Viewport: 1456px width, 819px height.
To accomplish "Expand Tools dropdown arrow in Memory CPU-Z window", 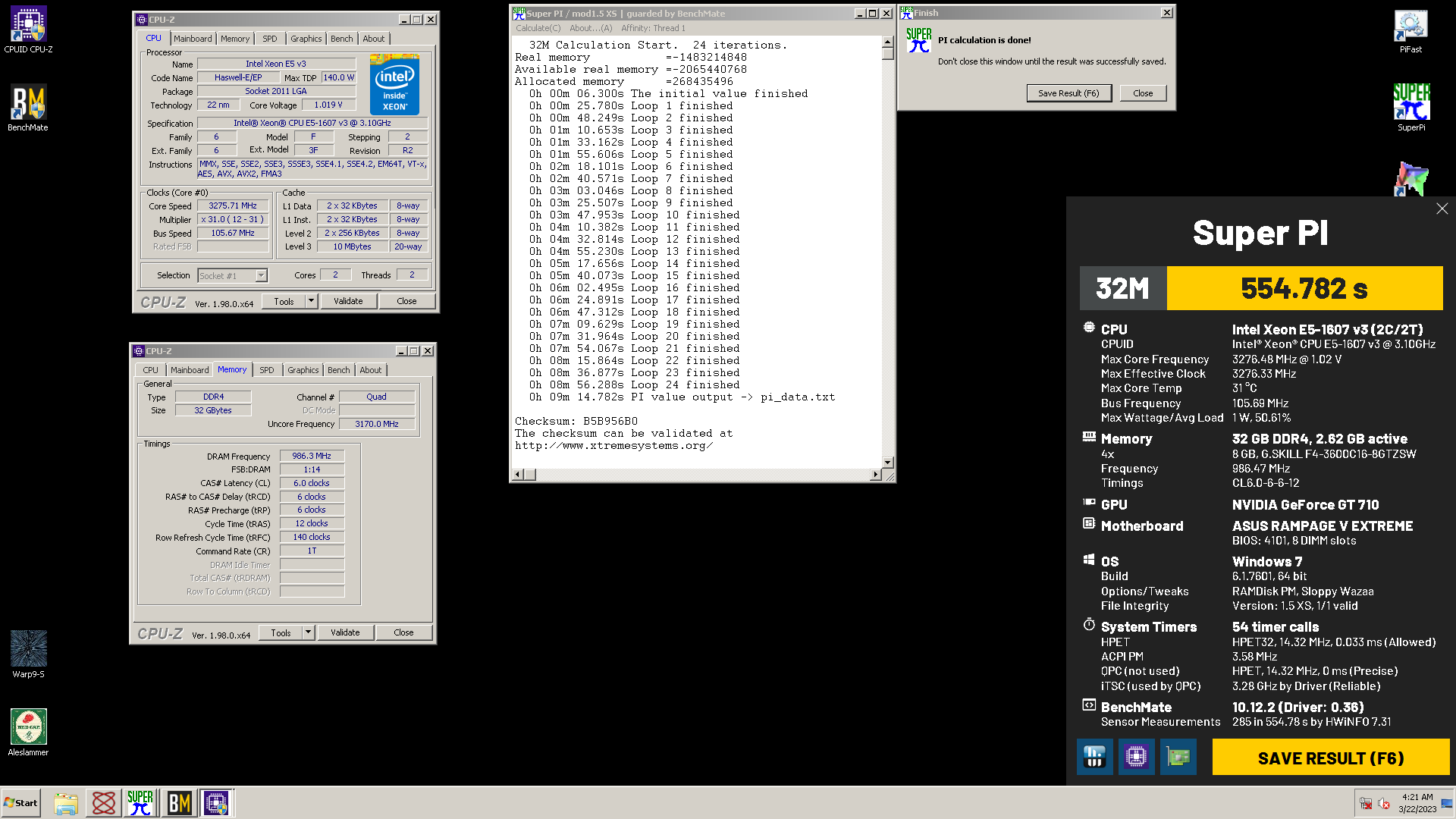I will 308,632.
